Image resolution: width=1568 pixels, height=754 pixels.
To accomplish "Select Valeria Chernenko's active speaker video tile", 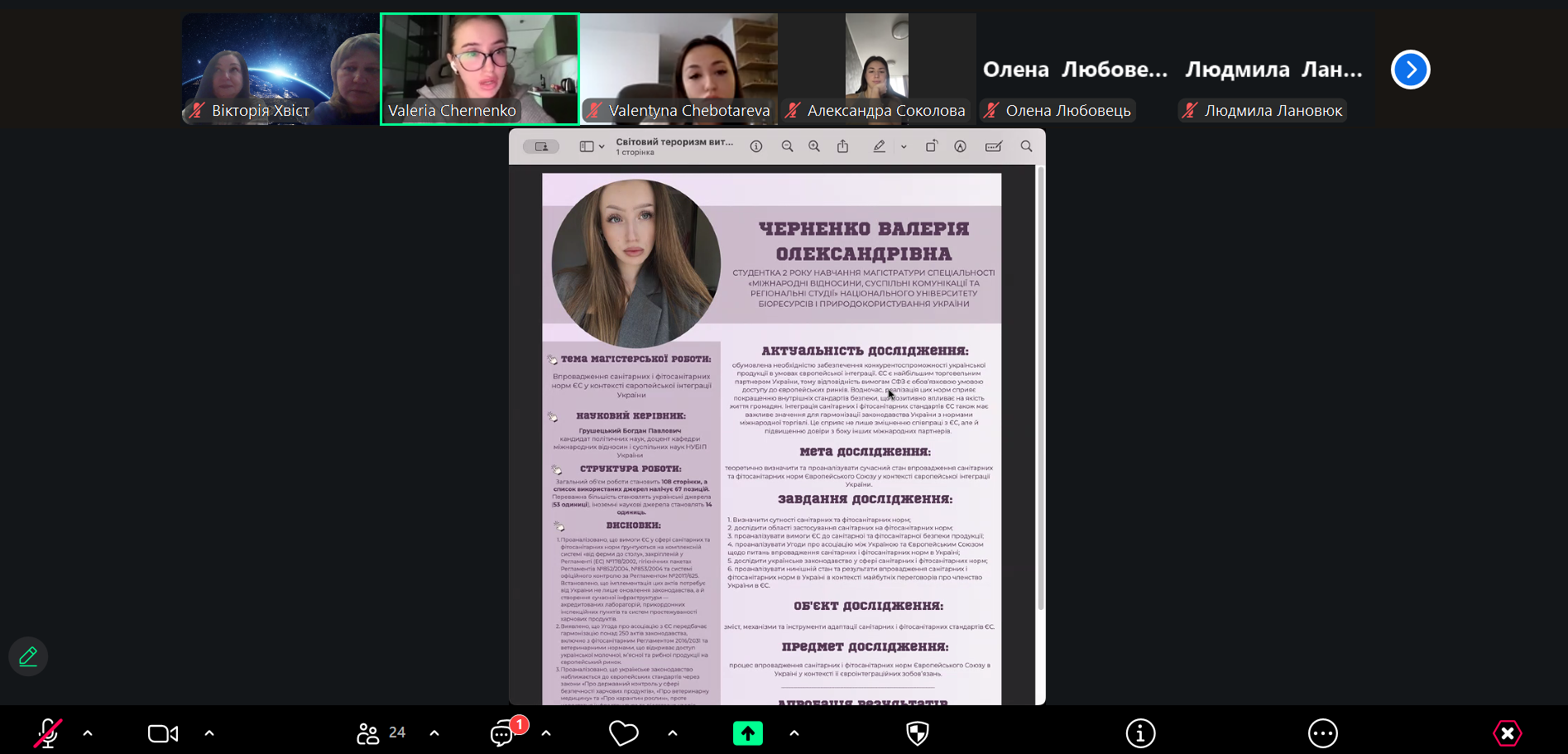I will click(x=480, y=69).
